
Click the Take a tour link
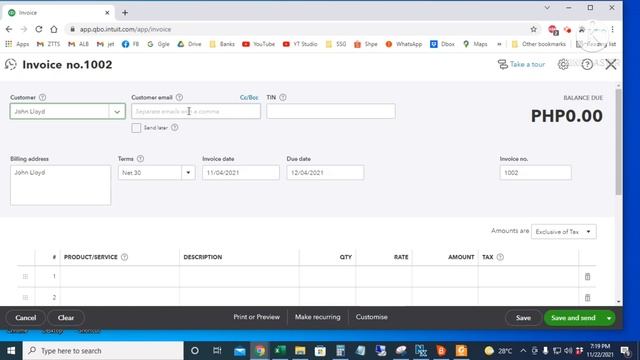(x=521, y=64)
